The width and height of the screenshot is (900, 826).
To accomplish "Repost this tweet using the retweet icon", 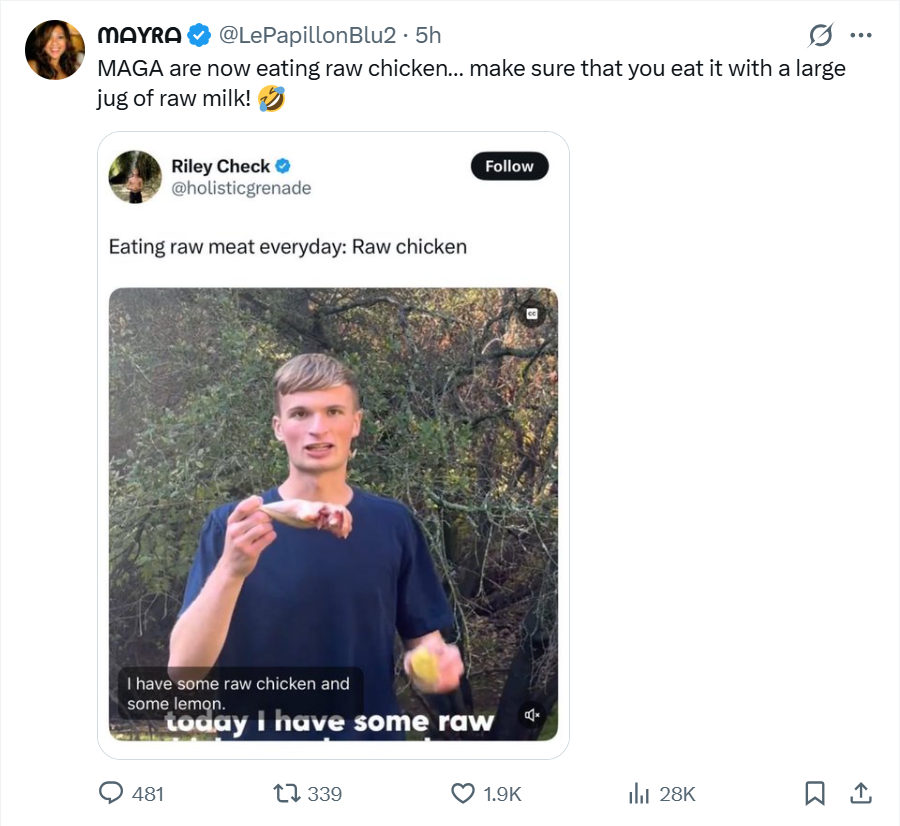I will click(x=287, y=793).
